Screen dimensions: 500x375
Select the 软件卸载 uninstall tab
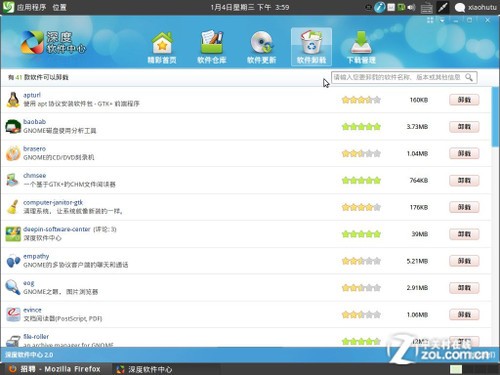pos(311,47)
